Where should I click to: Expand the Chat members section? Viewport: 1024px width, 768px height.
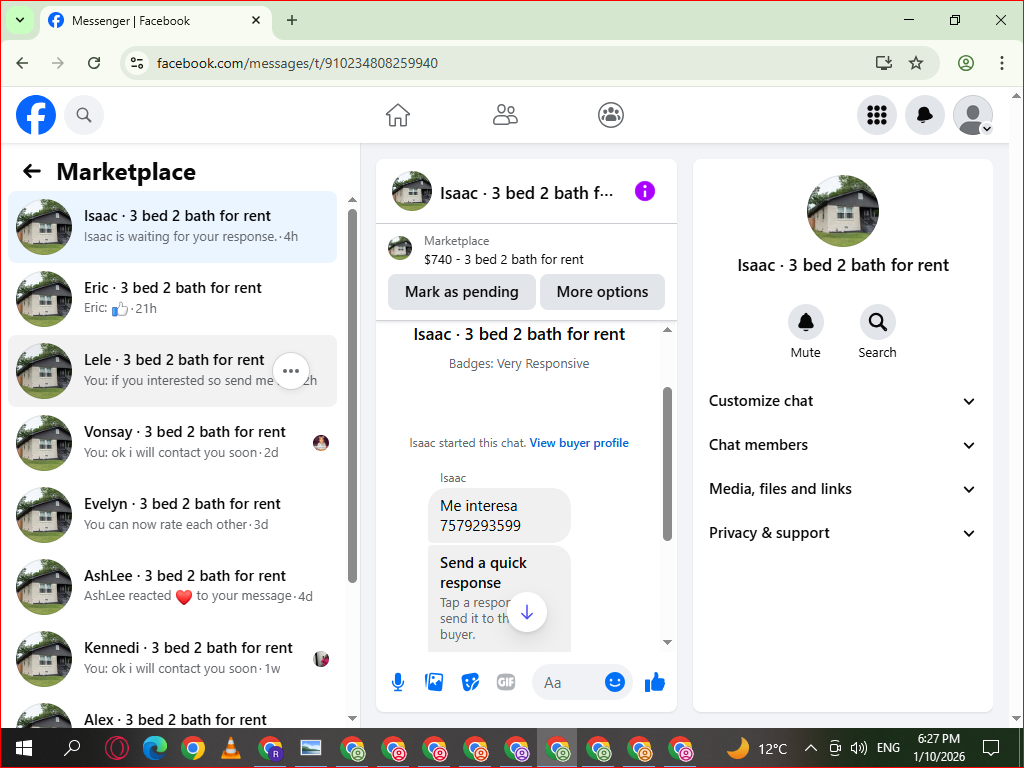(842, 445)
